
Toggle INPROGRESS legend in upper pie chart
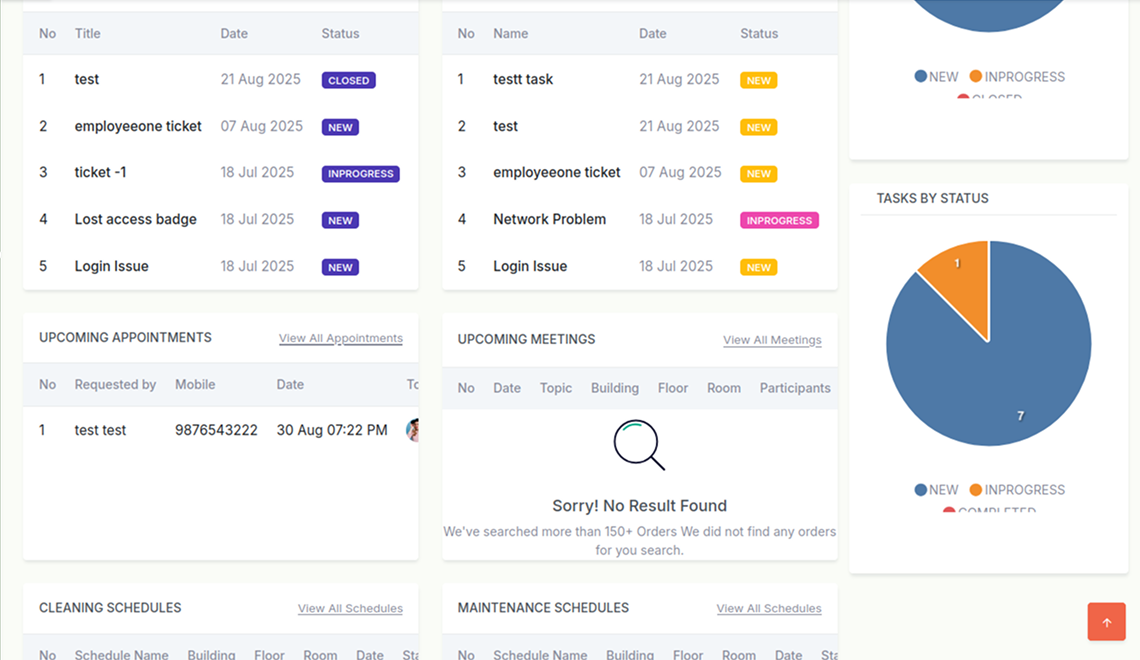(x=1016, y=77)
